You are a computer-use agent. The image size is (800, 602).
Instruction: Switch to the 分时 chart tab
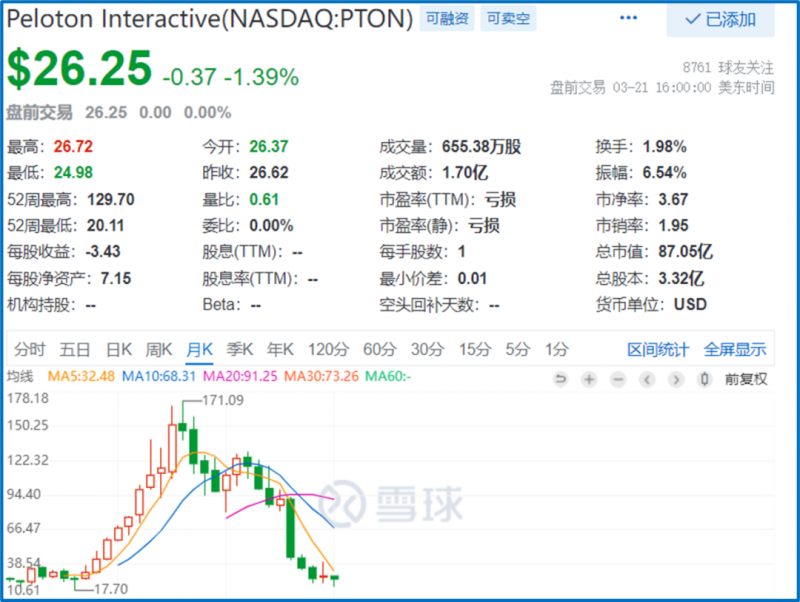tap(30, 349)
